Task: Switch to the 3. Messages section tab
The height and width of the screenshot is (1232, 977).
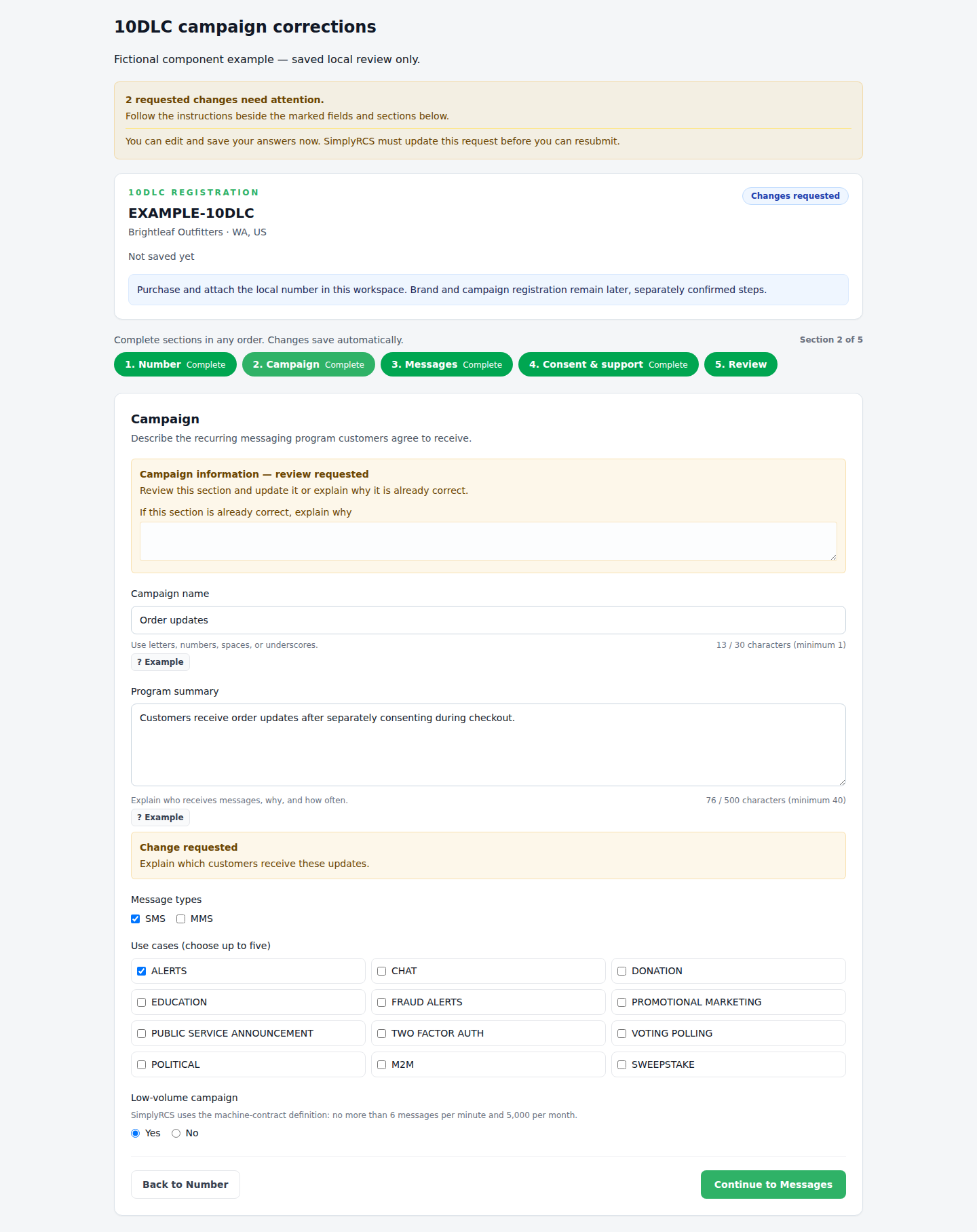Action: coord(446,364)
